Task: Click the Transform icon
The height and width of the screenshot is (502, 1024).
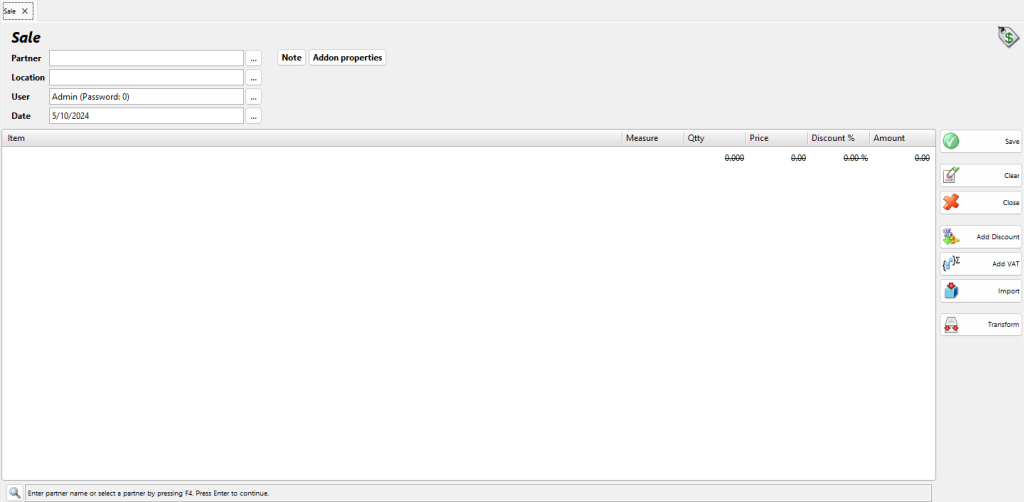Action: (951, 325)
